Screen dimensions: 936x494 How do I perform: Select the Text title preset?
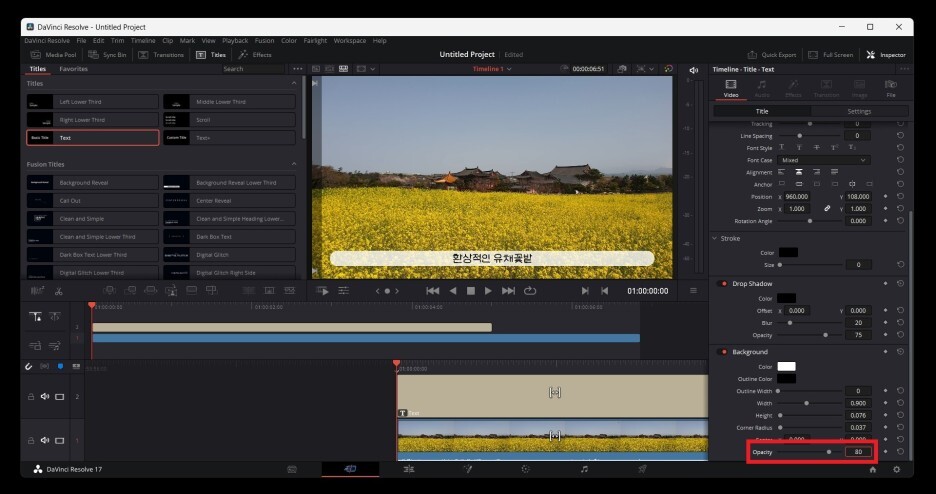click(93, 138)
